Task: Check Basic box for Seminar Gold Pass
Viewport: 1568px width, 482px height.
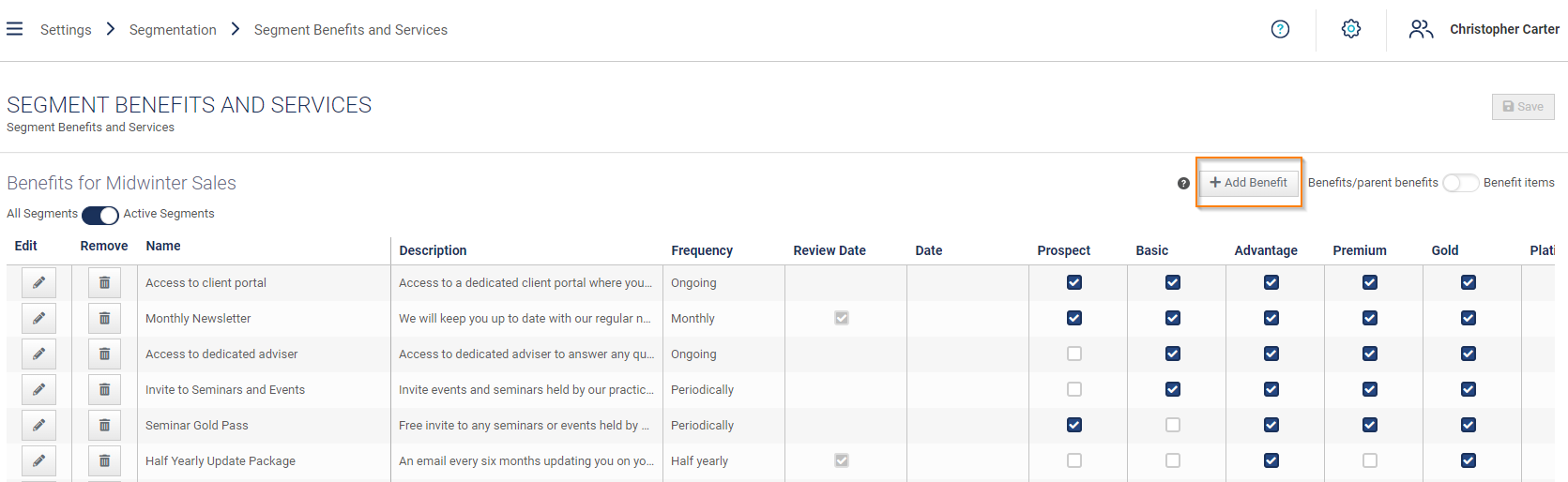Action: tap(1173, 425)
